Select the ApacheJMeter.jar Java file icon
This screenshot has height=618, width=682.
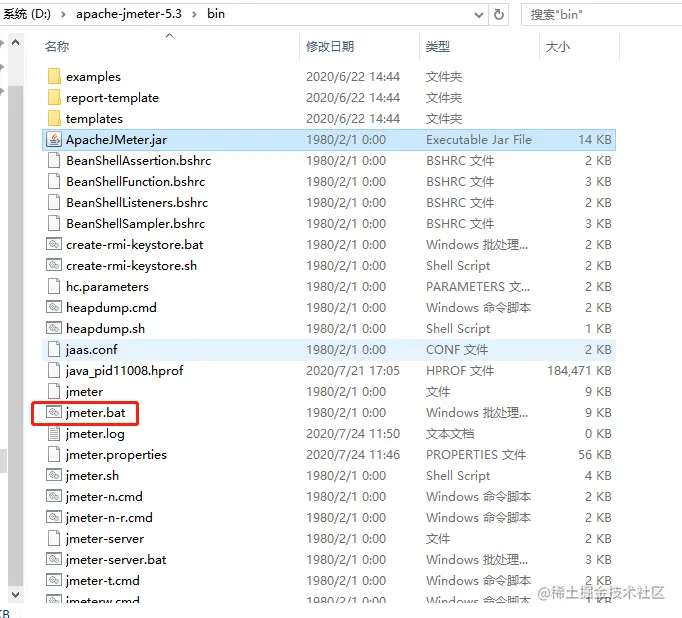pyautogui.click(x=54, y=140)
